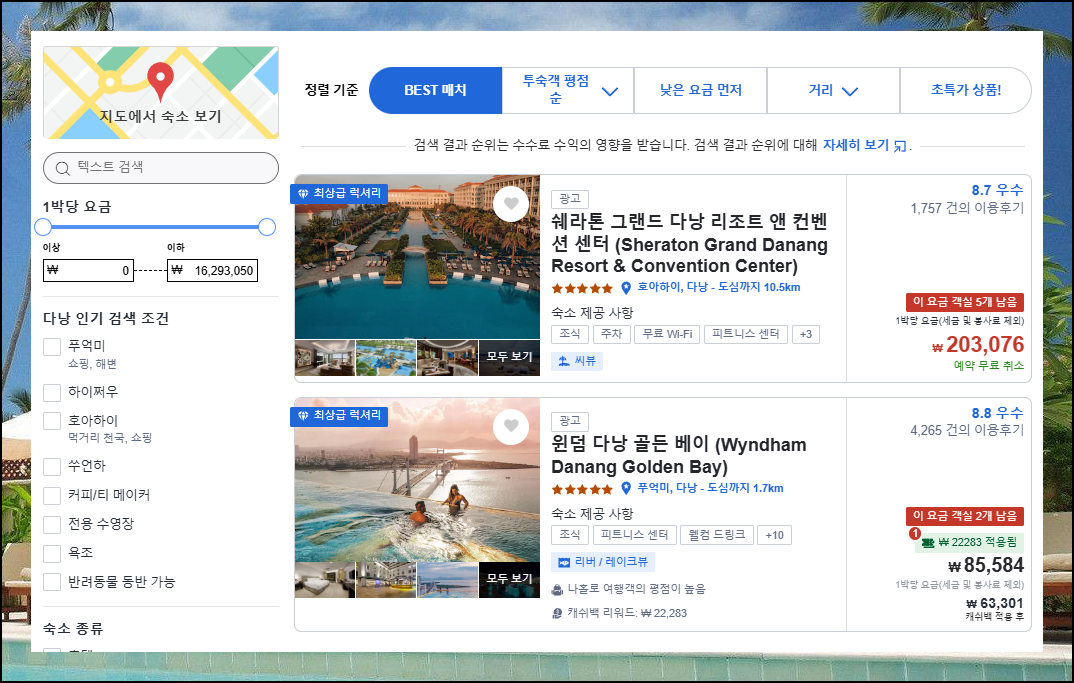The image size is (1074, 683).
Task: Click the location pin icon next to 호아하이, 다낭
Action: pyautogui.click(x=625, y=288)
